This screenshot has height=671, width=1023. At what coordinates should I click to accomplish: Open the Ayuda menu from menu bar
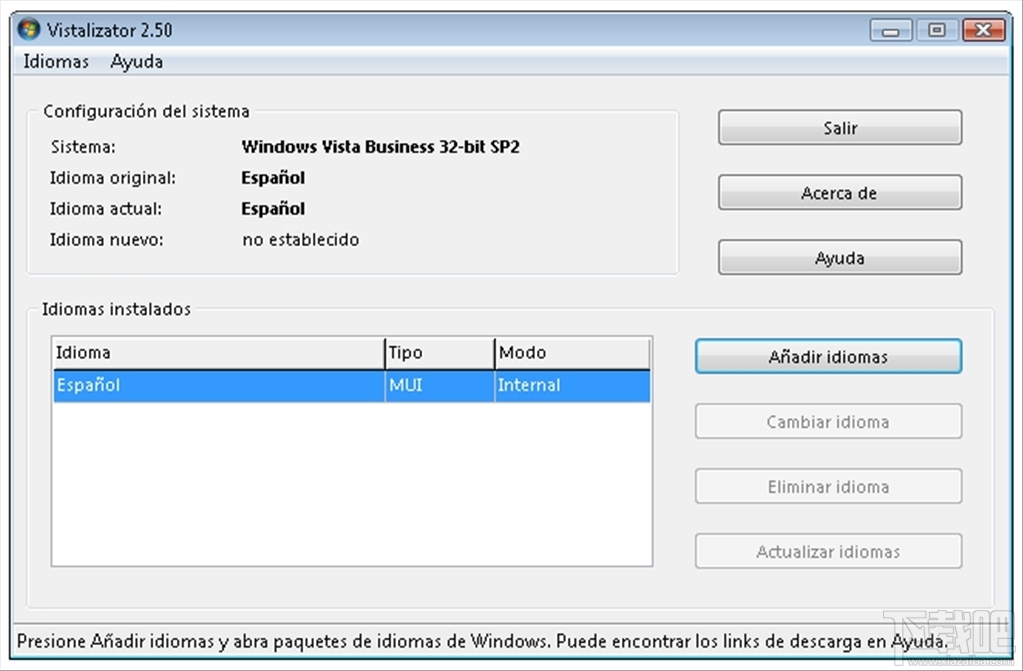[136, 62]
